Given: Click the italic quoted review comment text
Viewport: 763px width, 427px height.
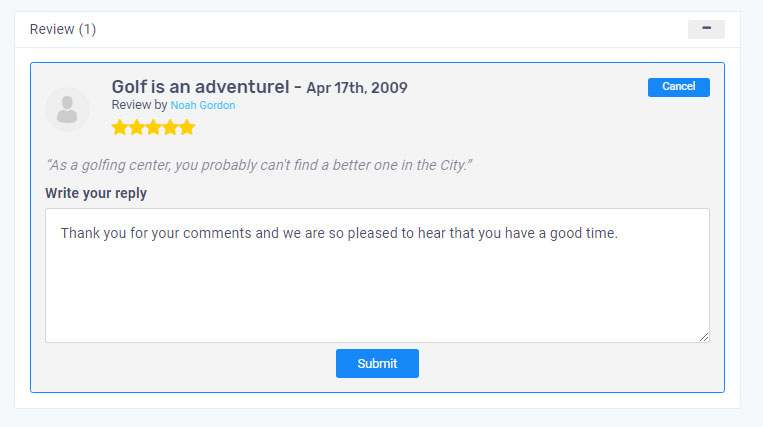Looking at the screenshot, I should (259, 164).
